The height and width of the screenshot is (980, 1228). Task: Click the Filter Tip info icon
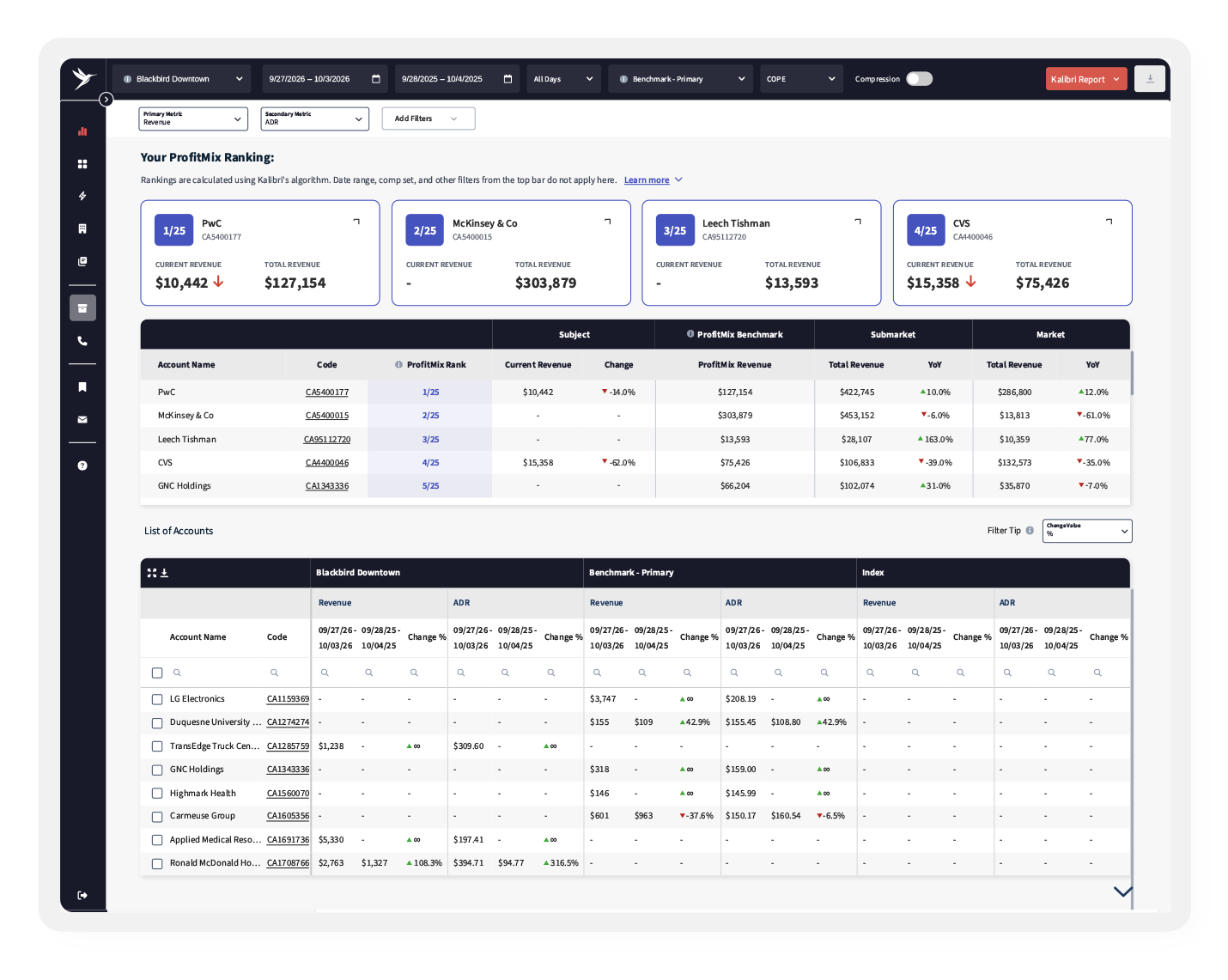tap(1030, 531)
